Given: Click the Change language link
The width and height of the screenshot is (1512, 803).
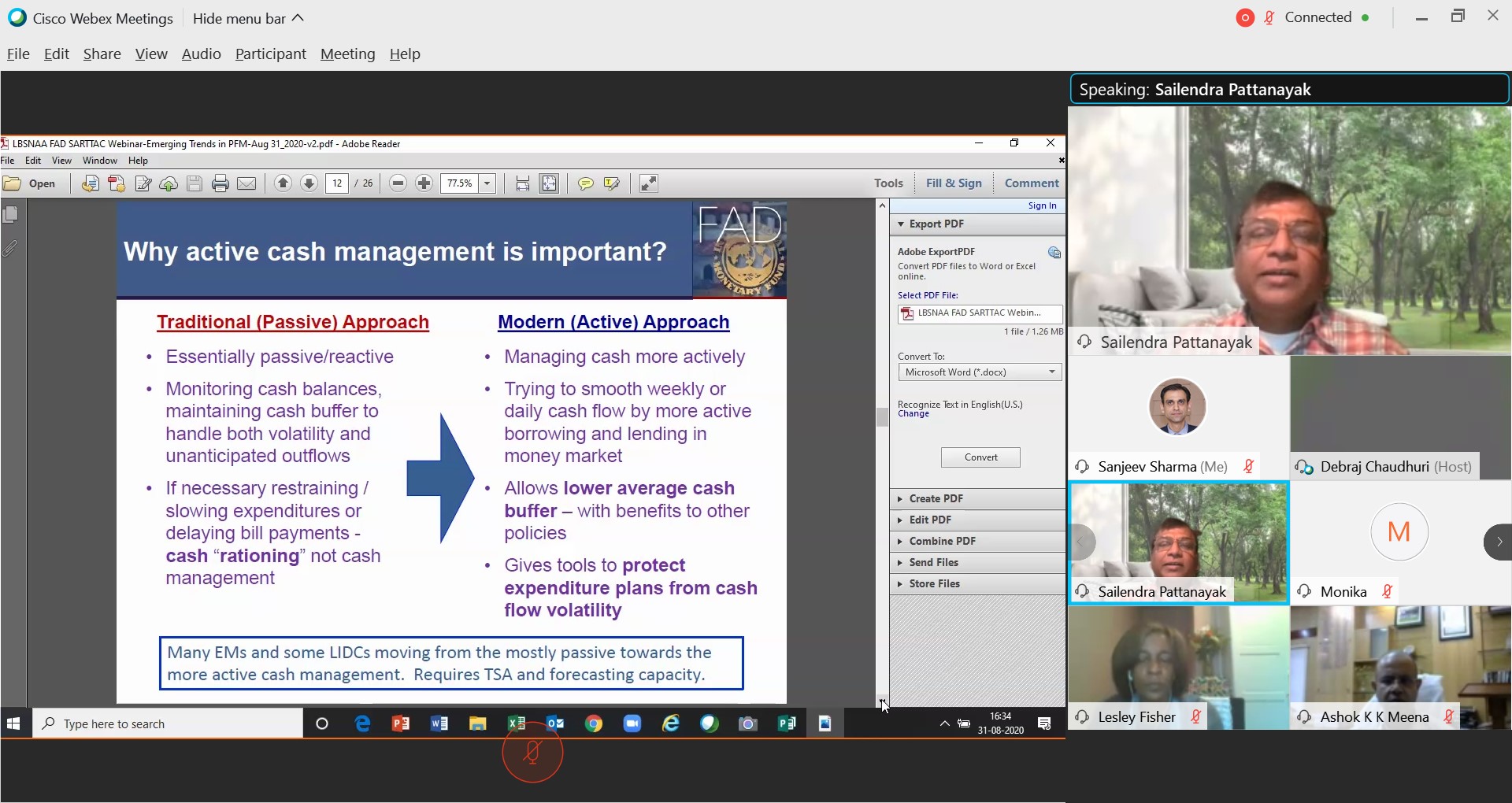Looking at the screenshot, I should (913, 414).
